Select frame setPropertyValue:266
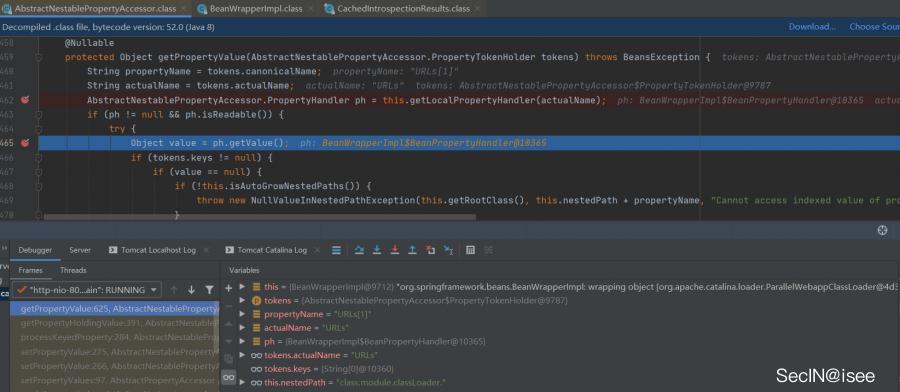This screenshot has height=392, width=900. tap(115, 366)
